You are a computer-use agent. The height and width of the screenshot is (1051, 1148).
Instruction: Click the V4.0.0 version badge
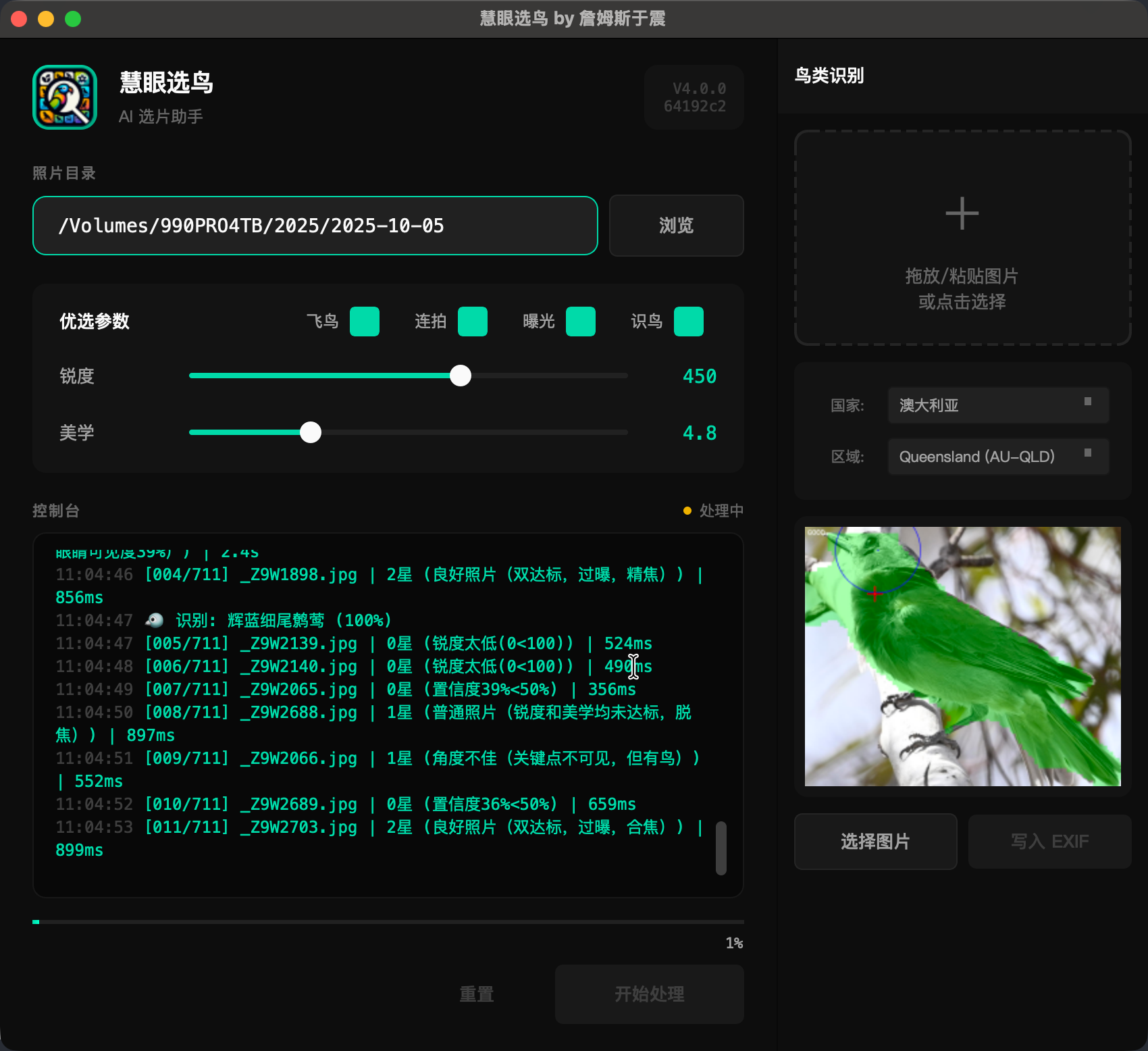point(694,97)
